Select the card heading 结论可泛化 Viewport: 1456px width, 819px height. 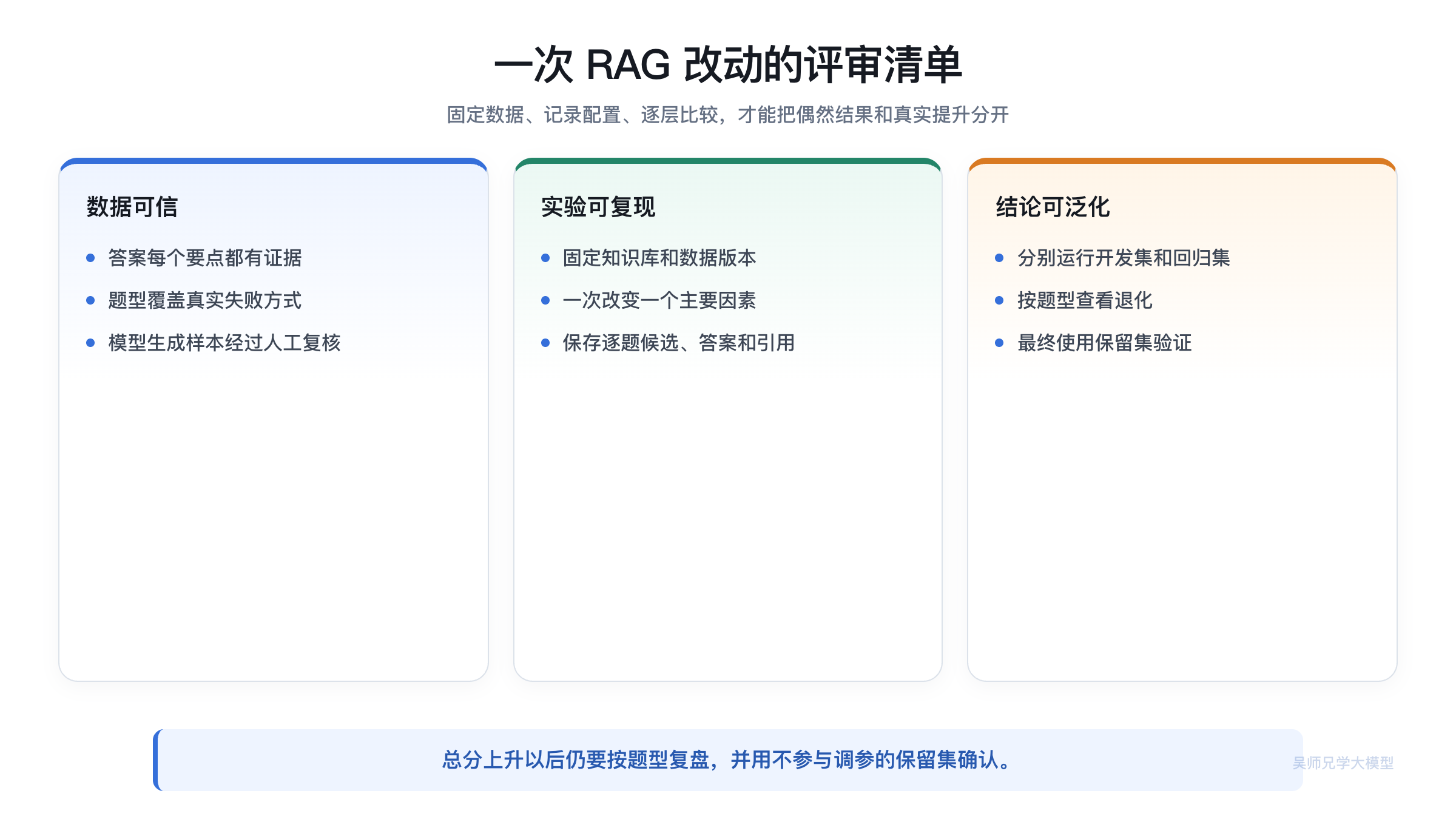pos(1053,207)
